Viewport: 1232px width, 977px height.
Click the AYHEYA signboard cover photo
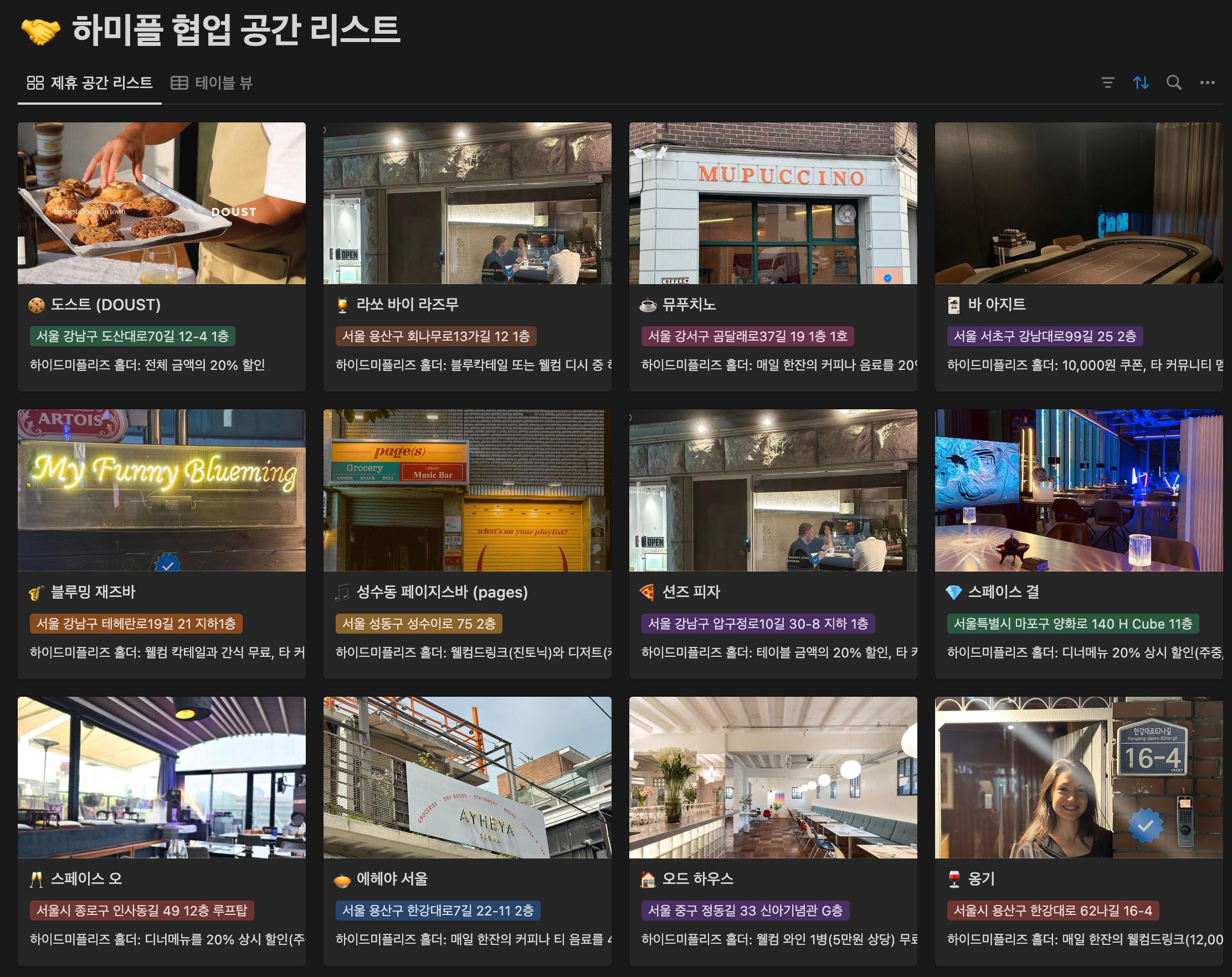(467, 777)
